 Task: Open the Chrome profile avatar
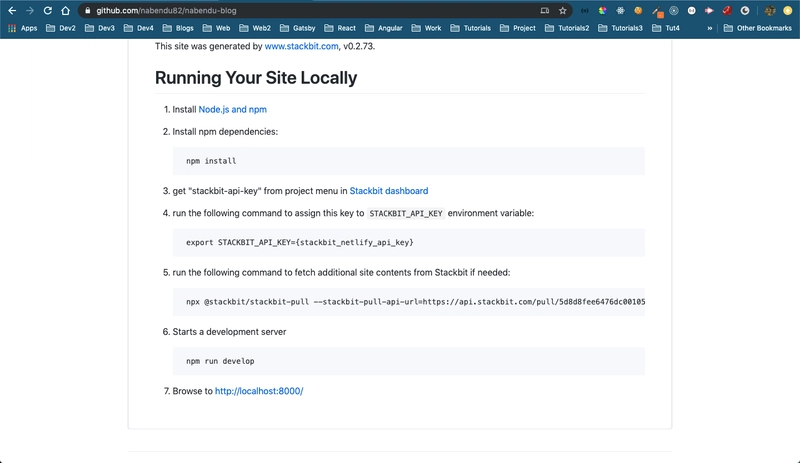point(770,10)
